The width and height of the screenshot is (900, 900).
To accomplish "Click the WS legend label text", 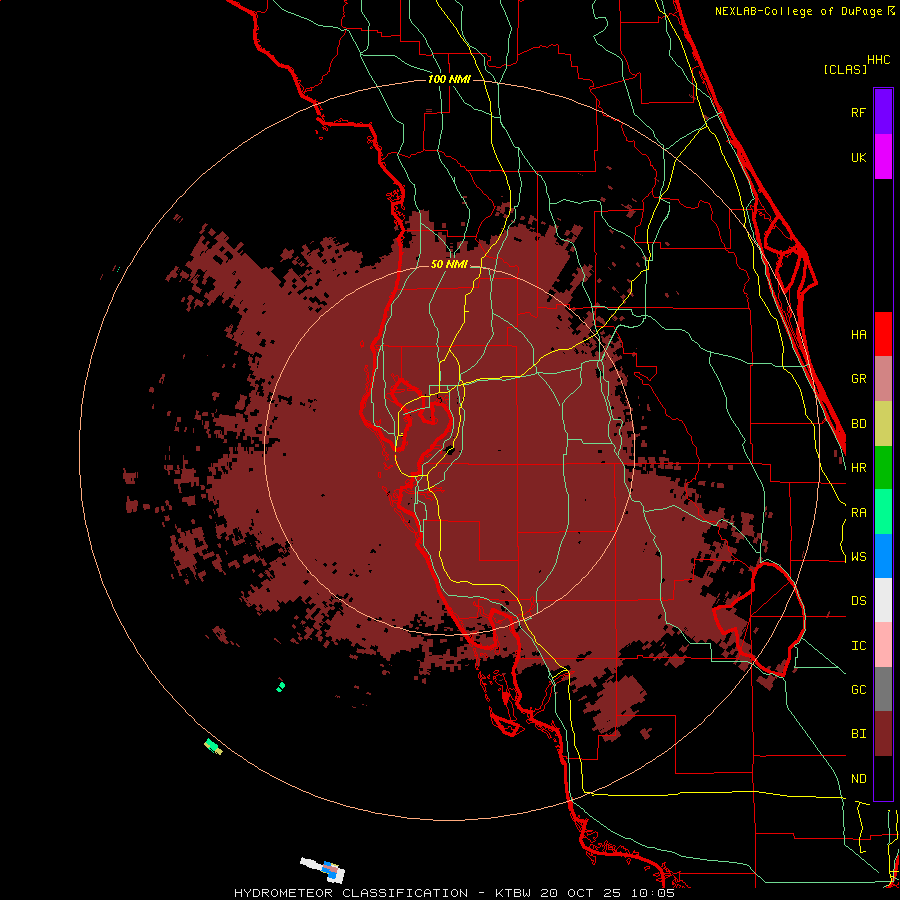I will coord(858,556).
